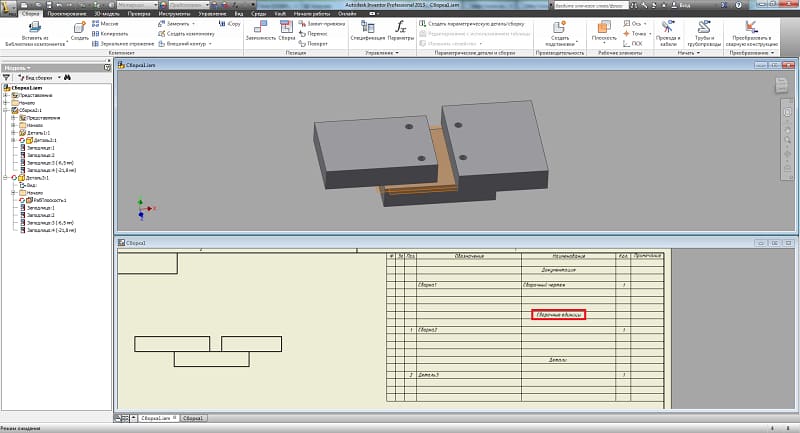Open the Спецификация bill of materials
This screenshot has width=800, height=433.
pyautogui.click(x=367, y=31)
